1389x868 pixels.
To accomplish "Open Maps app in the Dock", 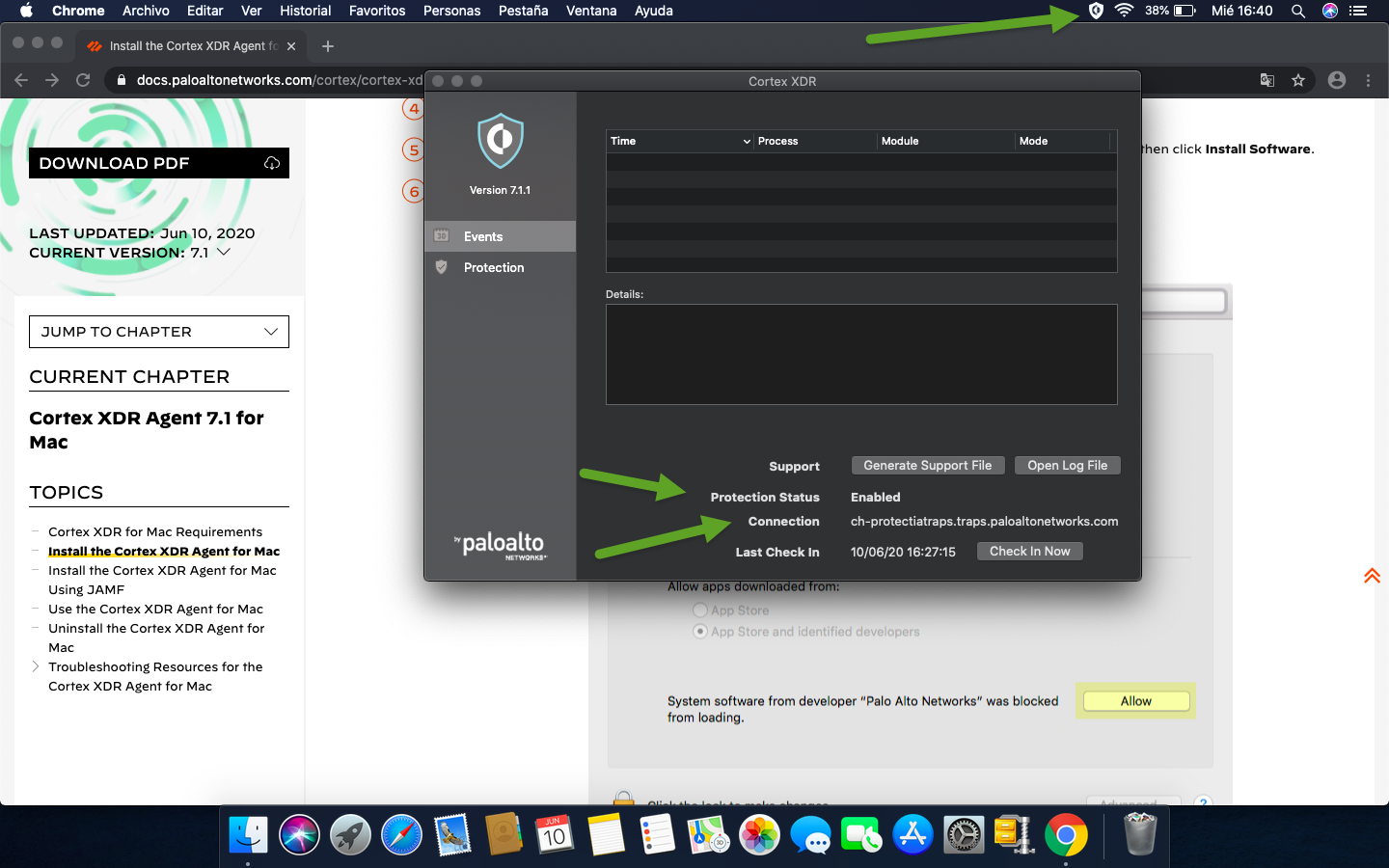I will tap(708, 835).
